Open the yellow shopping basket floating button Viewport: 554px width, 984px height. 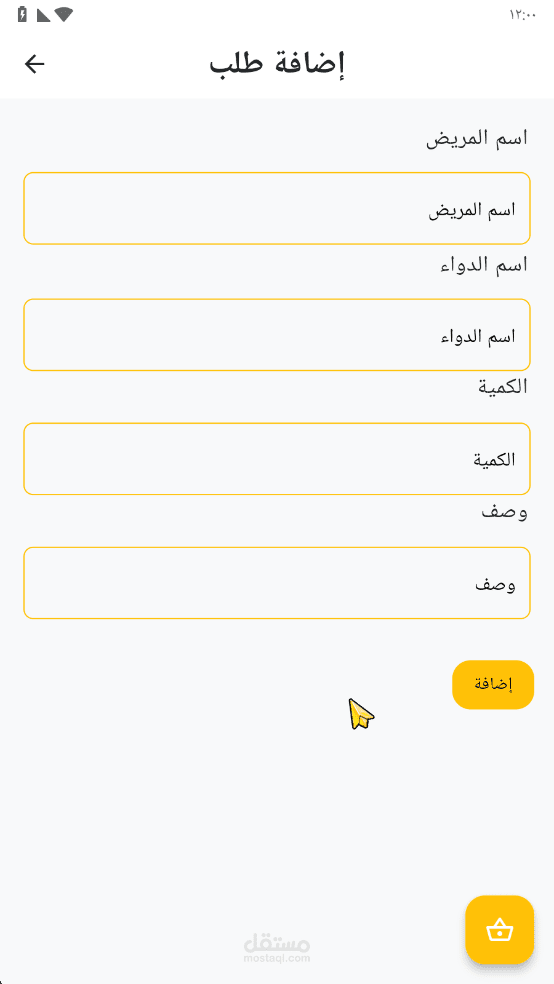tap(499, 929)
